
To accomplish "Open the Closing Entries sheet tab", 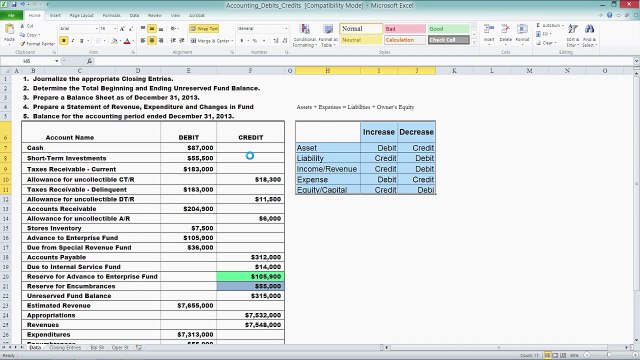I will coord(65,348).
